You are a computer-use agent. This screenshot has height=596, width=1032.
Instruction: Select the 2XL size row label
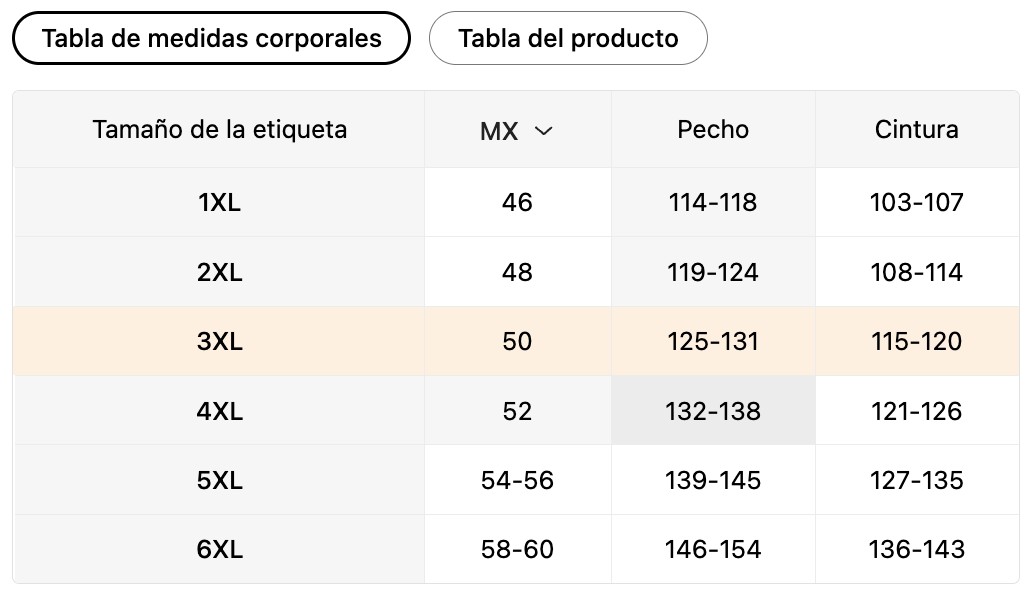point(219,272)
